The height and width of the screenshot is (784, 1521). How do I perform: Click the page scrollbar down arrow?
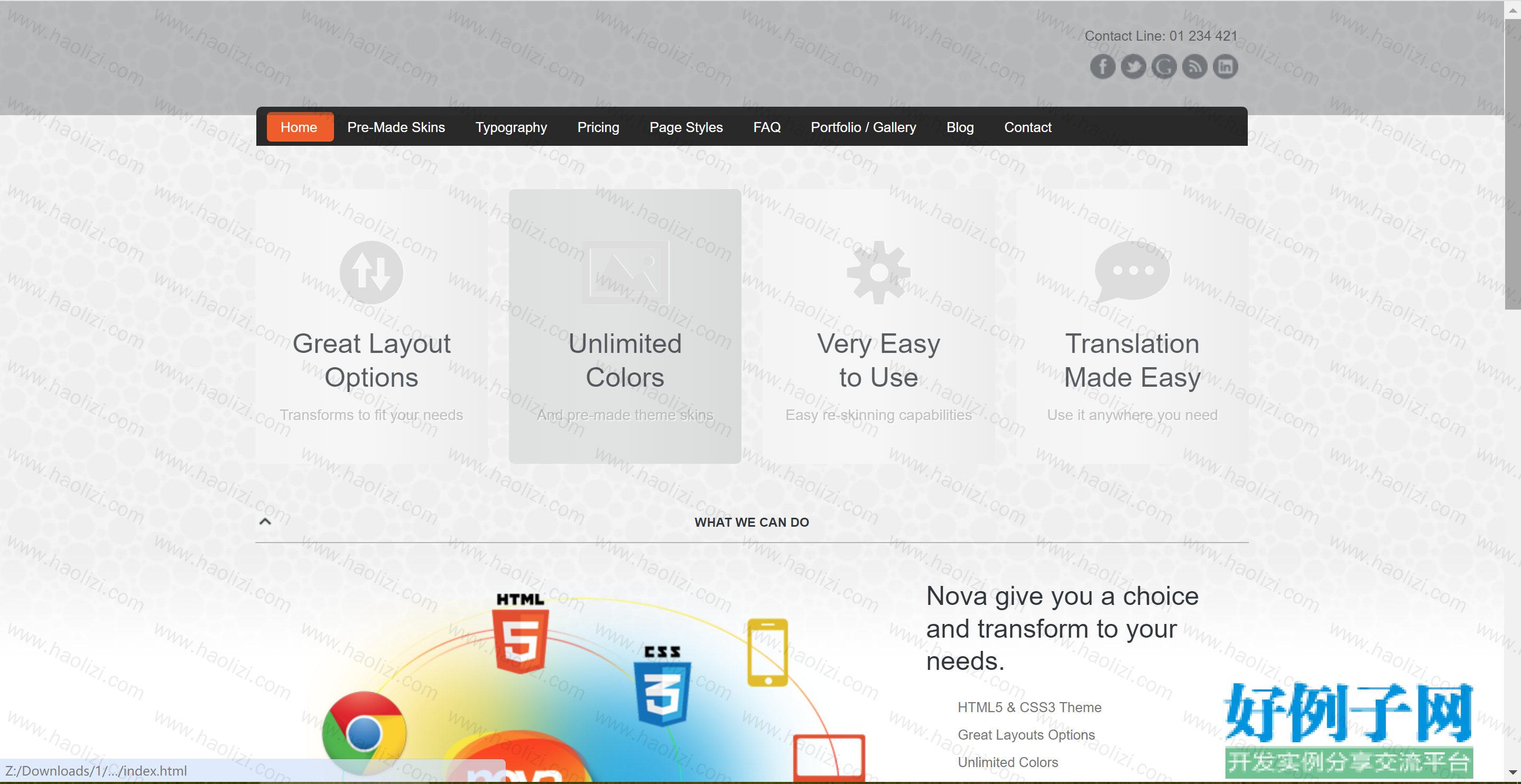[x=1513, y=772]
